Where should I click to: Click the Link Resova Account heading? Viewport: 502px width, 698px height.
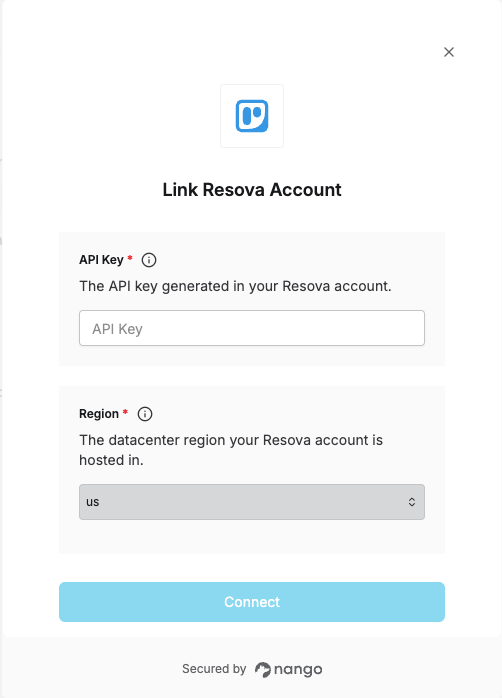pyautogui.click(x=252, y=190)
